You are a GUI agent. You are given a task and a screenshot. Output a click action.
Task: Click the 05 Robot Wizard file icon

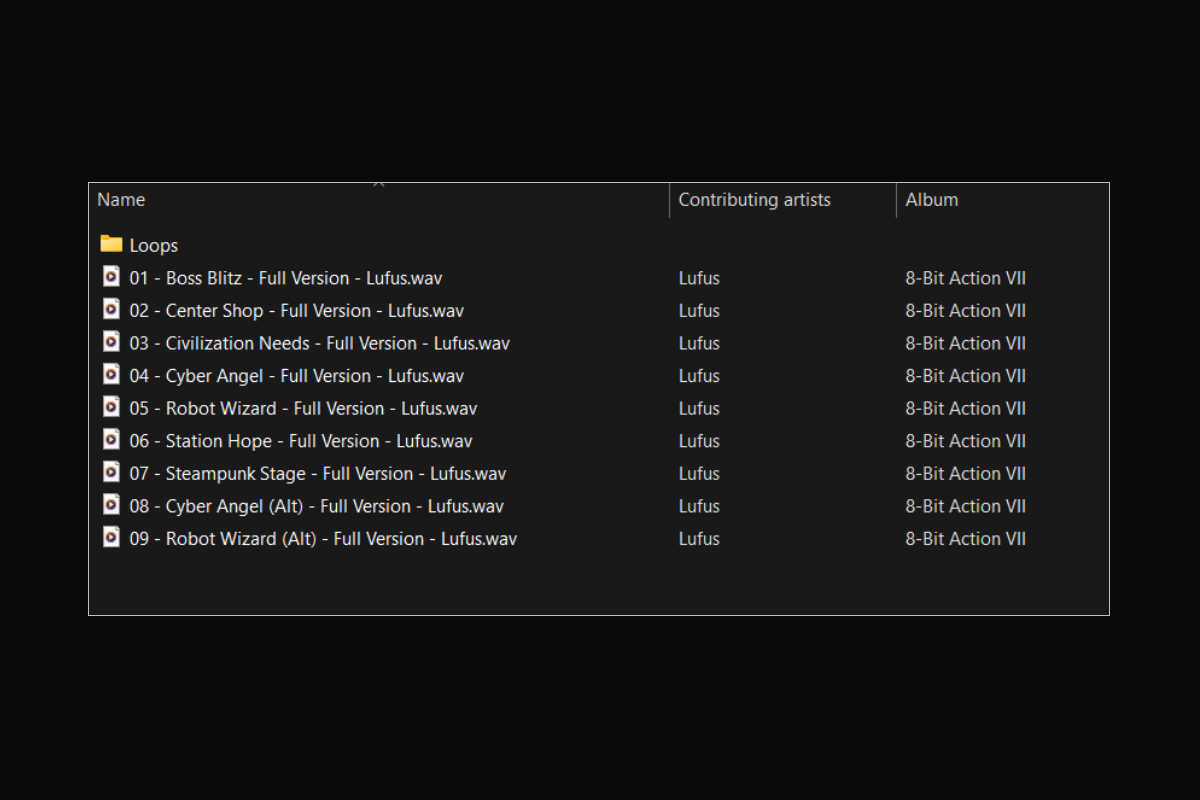pos(111,407)
